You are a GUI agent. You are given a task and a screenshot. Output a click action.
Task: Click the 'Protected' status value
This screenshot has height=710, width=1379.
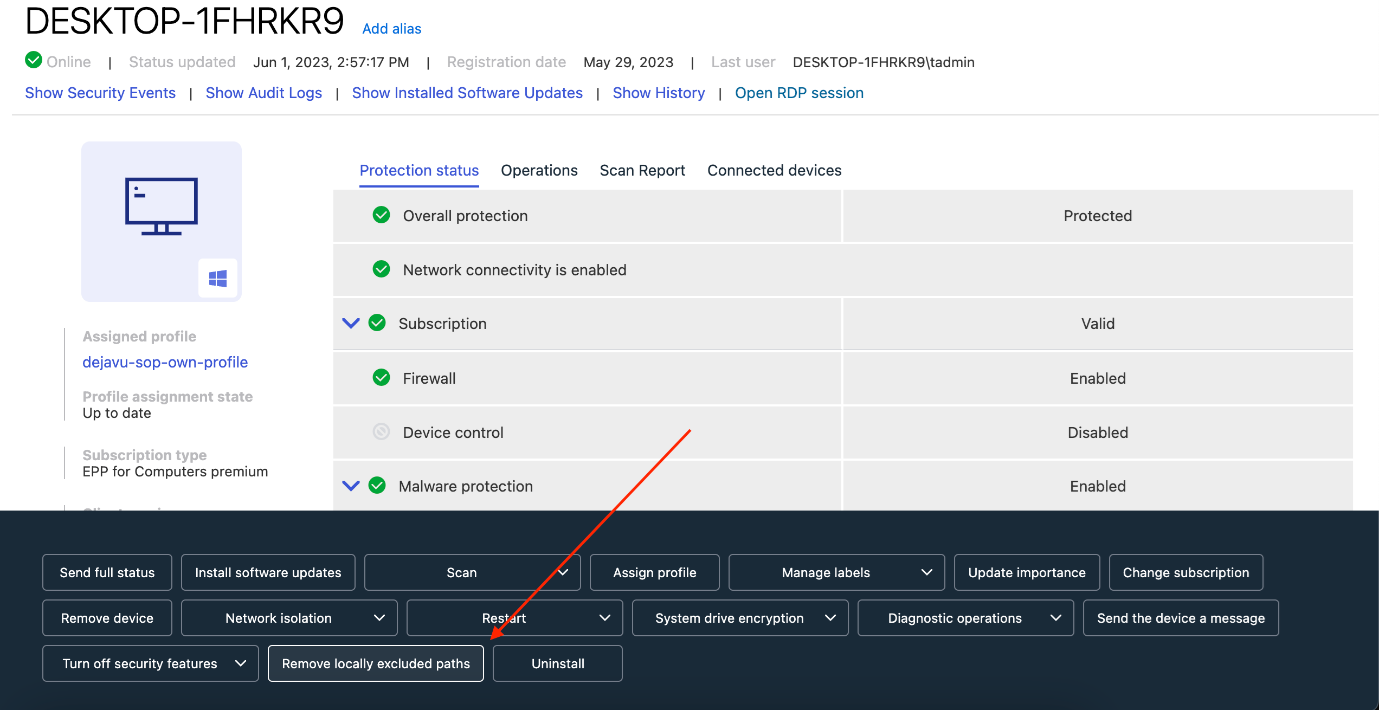point(1098,215)
